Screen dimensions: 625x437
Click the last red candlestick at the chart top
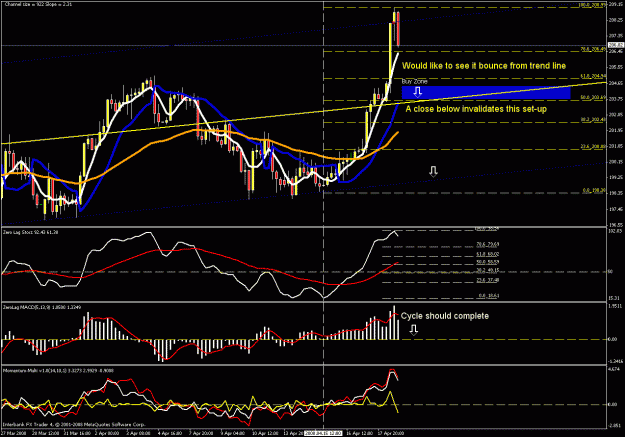[398, 29]
